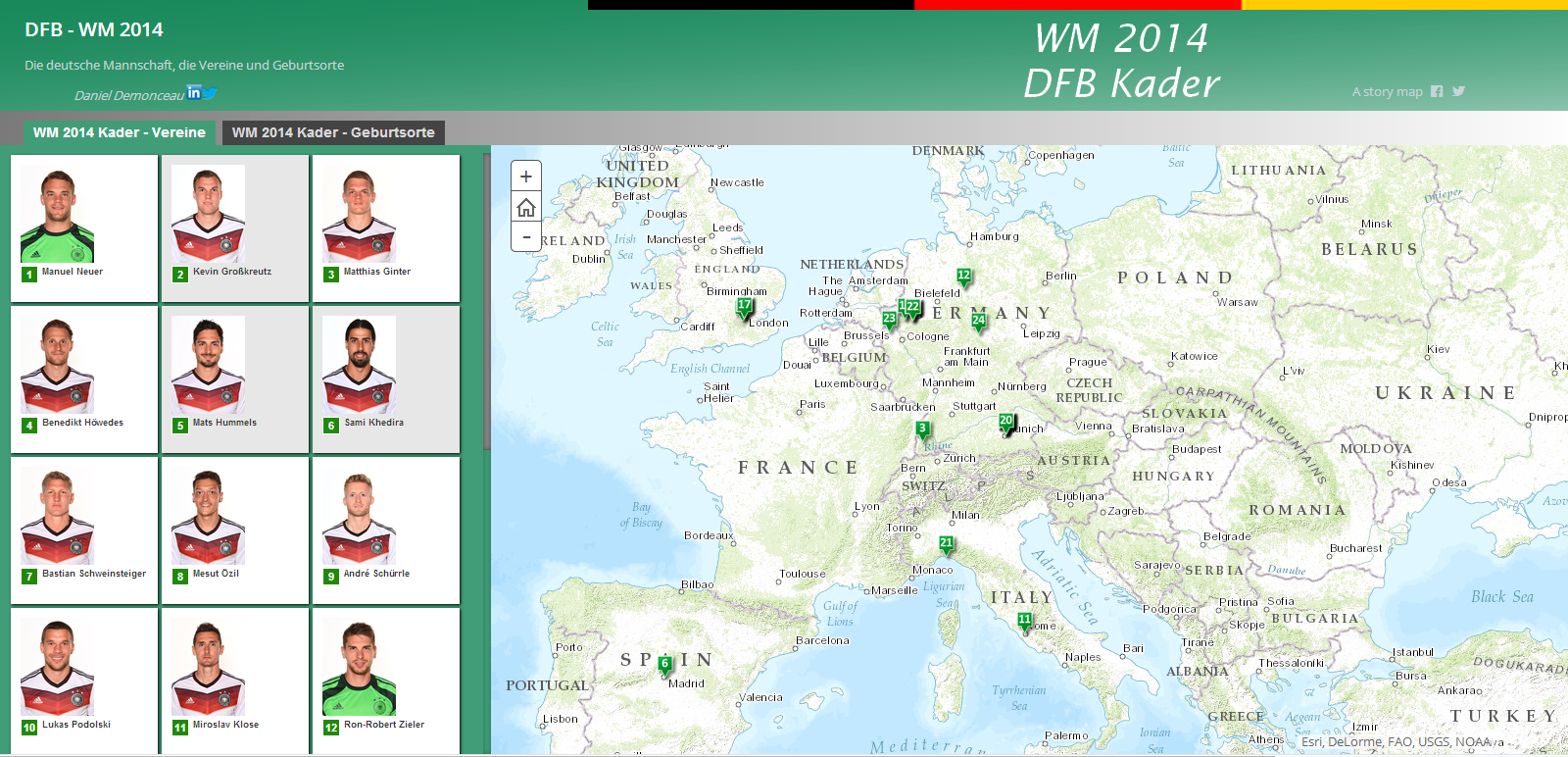This screenshot has height=757, width=1568.
Task: Open Lukas Podolski player card
Action: pyautogui.click(x=84, y=681)
